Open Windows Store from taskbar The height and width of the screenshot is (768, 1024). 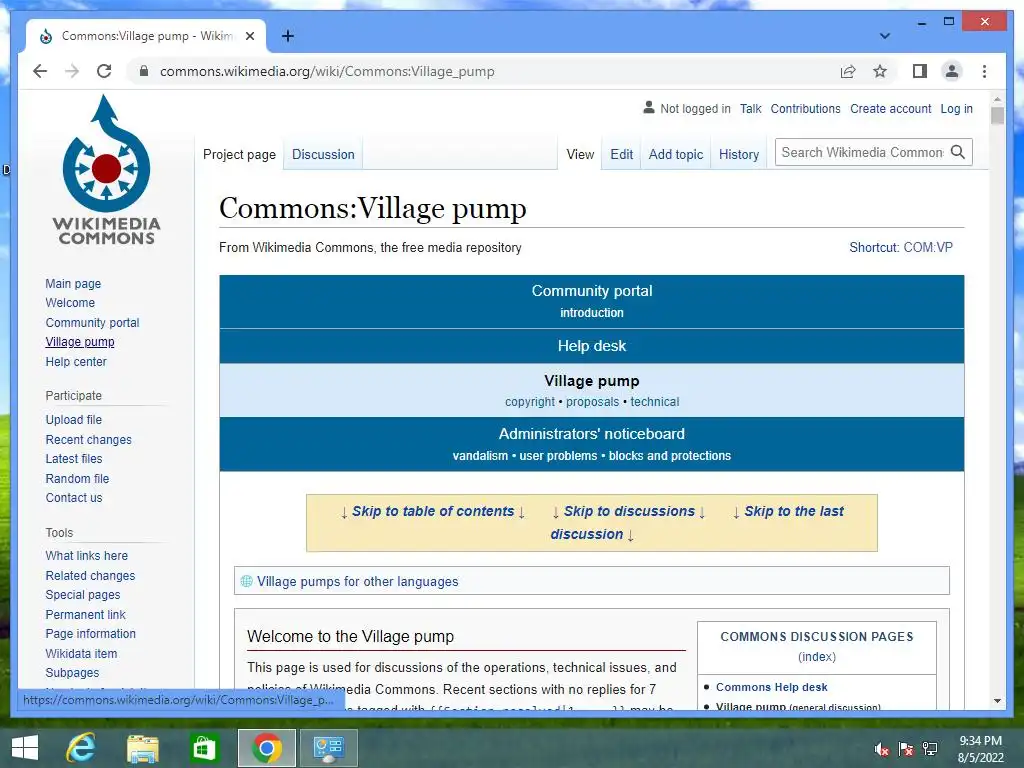click(204, 748)
